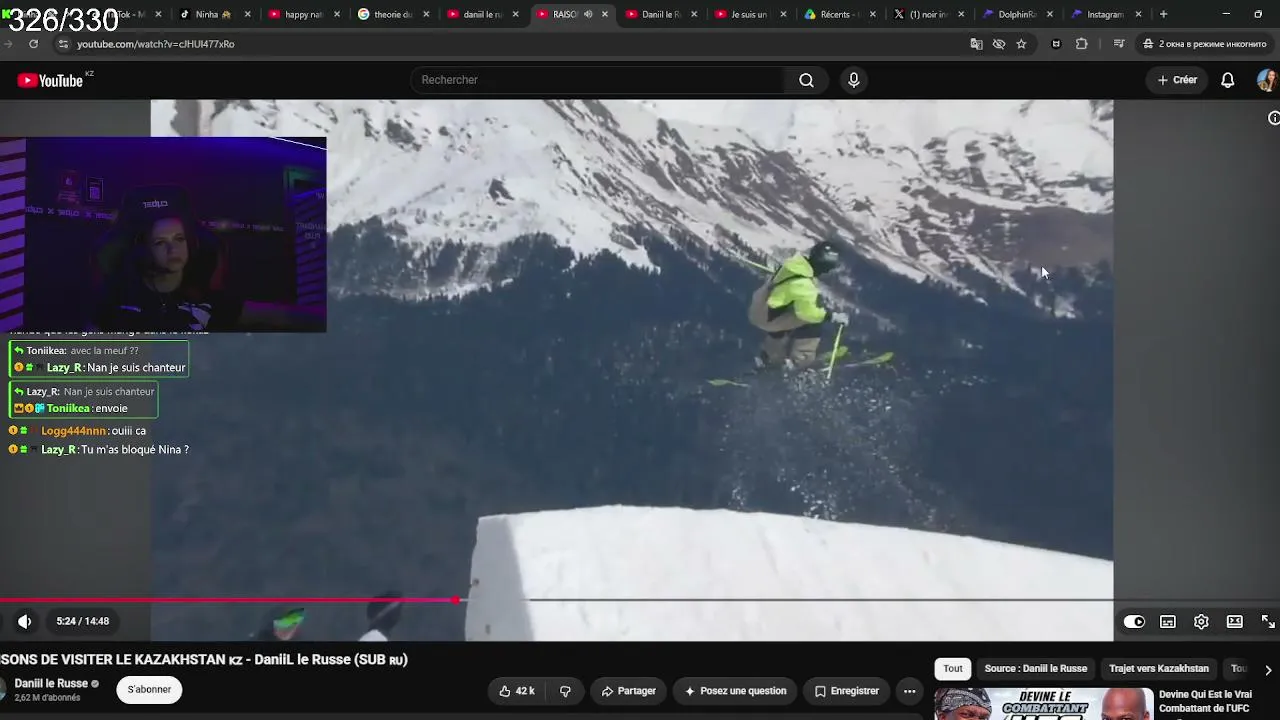Start voice search with the microphone
The height and width of the screenshot is (720, 1280).
pos(853,80)
